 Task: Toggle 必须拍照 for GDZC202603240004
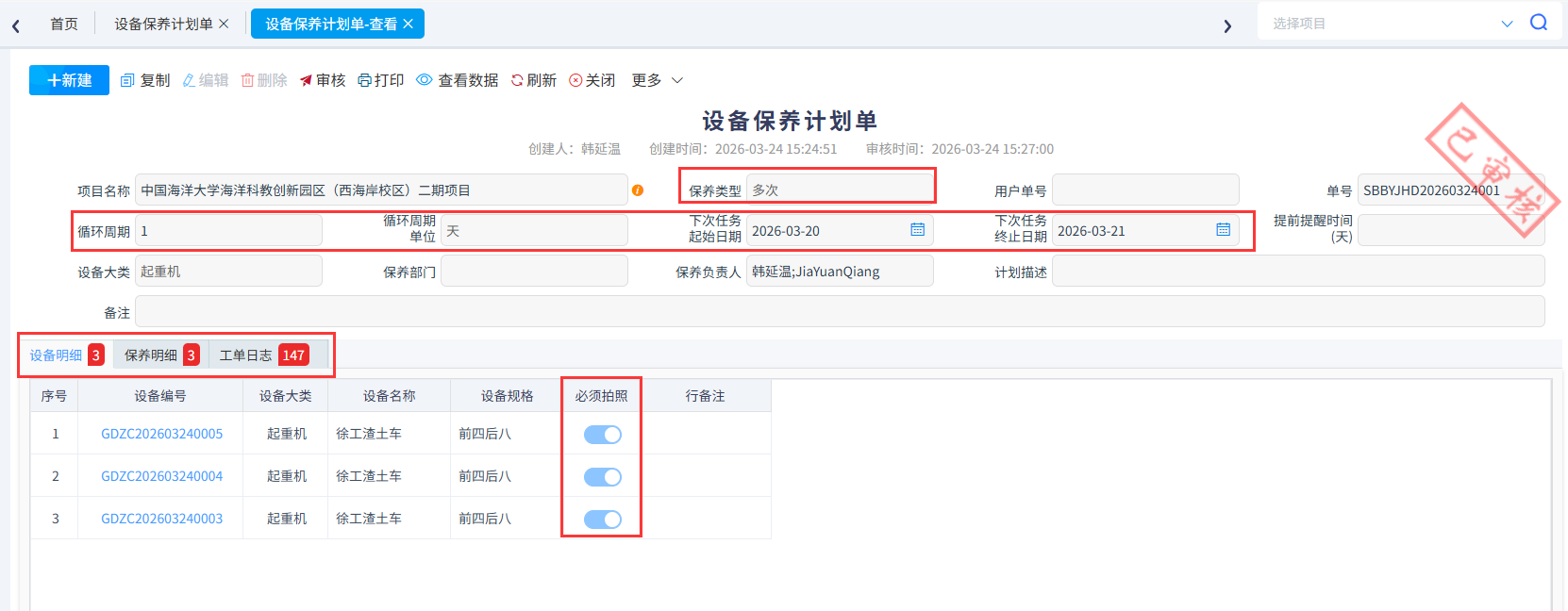click(602, 477)
